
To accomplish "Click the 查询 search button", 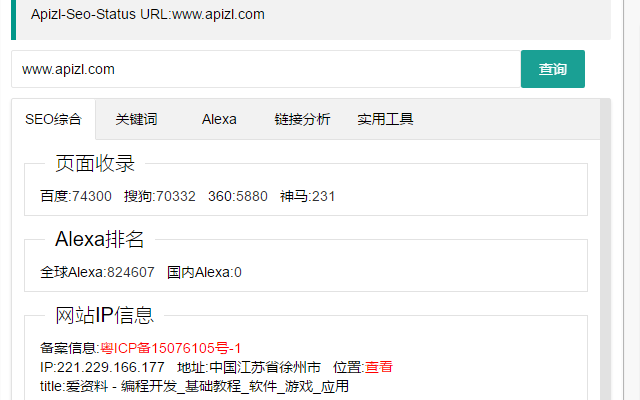I will [553, 69].
